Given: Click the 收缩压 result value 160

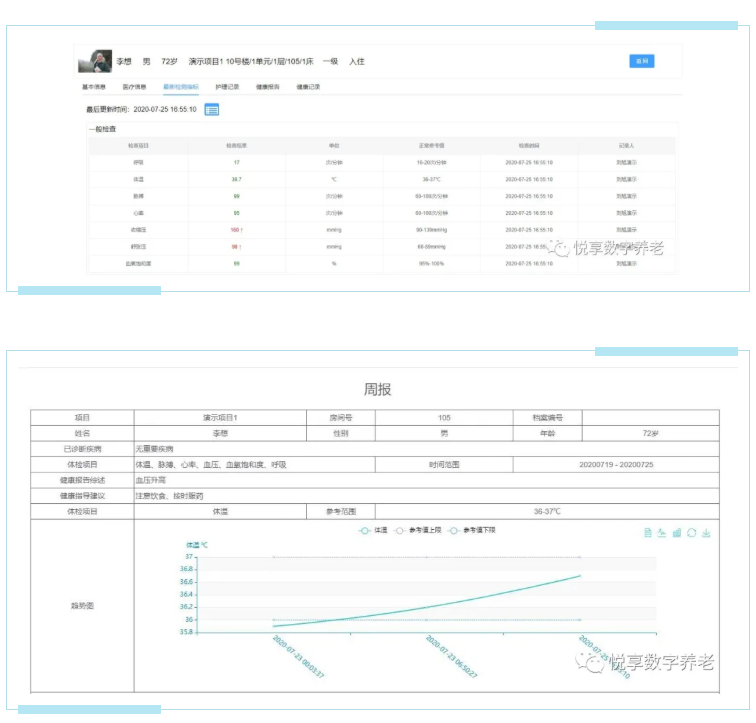Looking at the screenshot, I should [x=236, y=230].
